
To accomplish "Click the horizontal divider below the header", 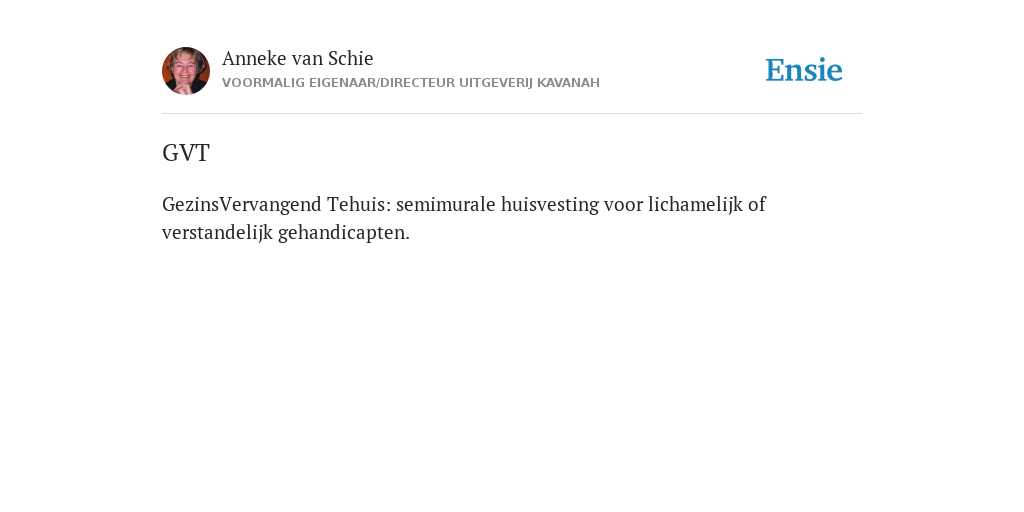I will pos(512,114).
